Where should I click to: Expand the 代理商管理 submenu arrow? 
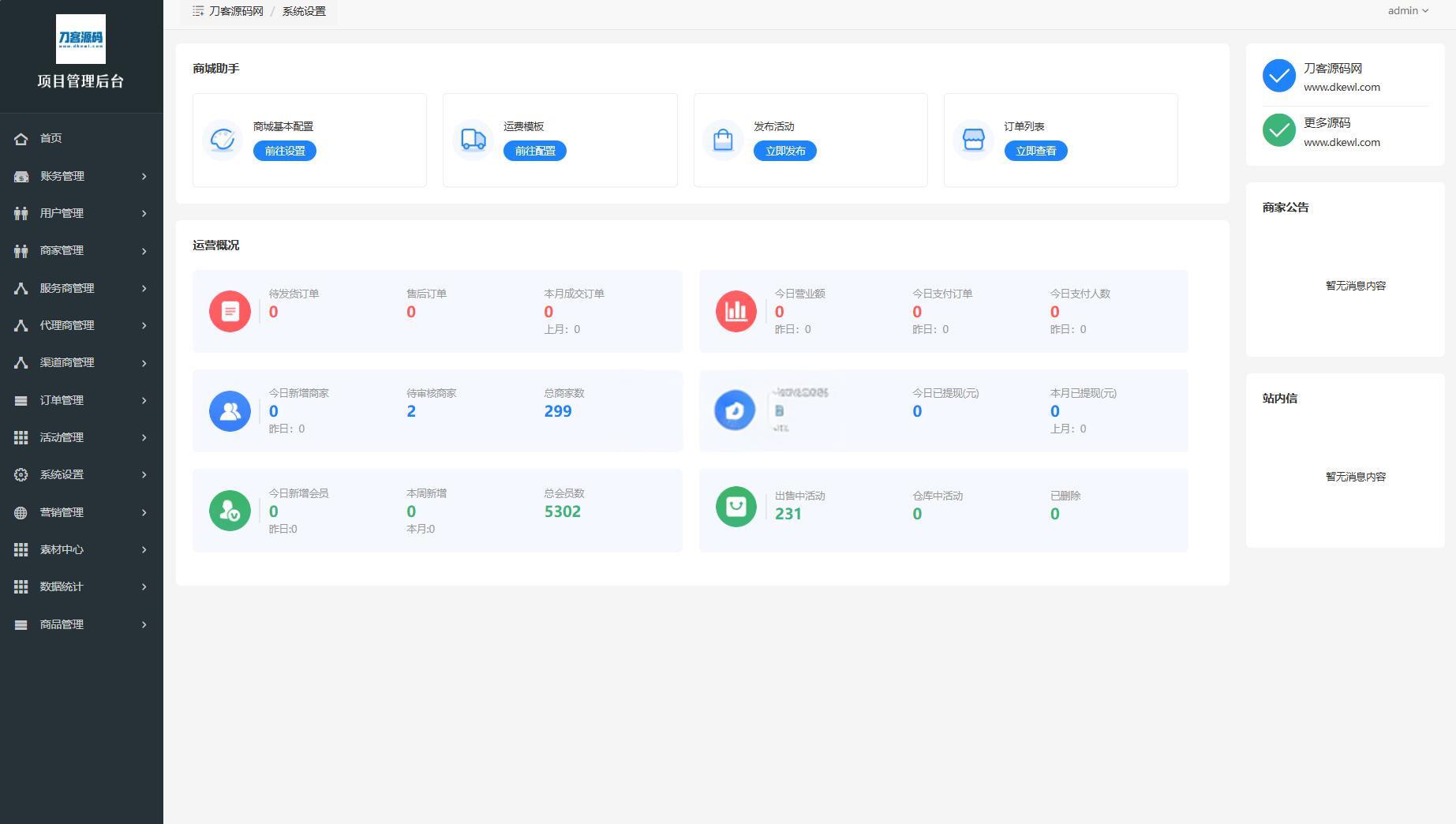pyautogui.click(x=144, y=325)
